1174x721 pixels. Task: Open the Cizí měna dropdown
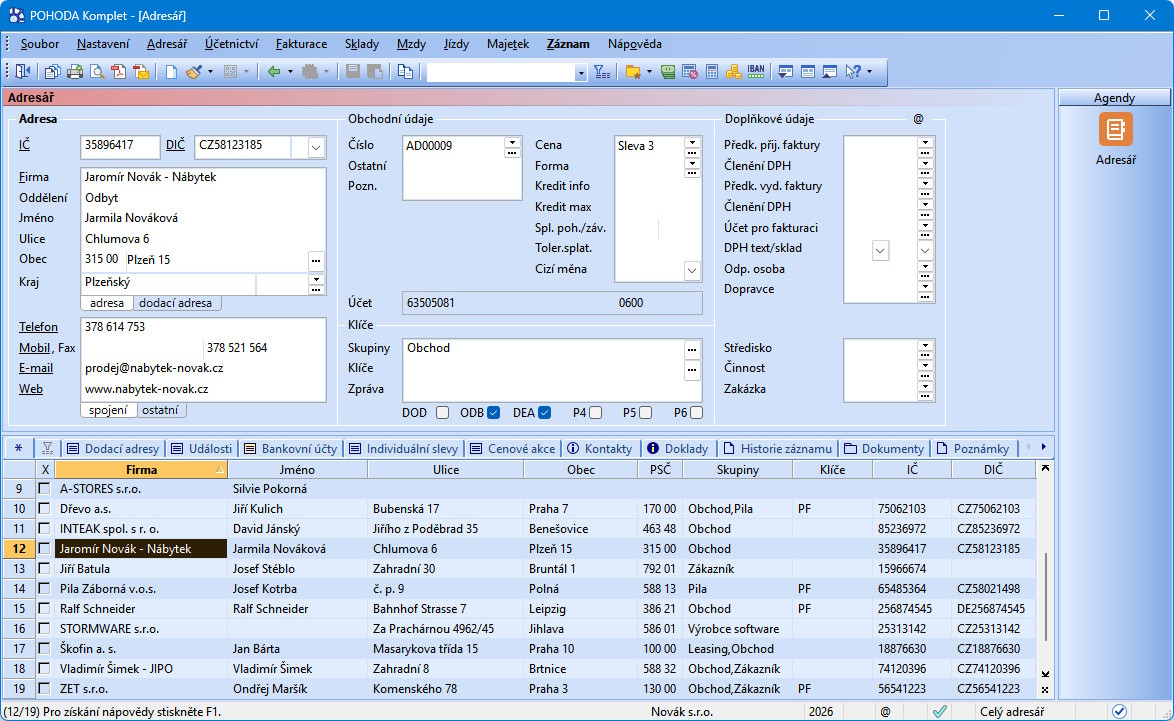691,270
